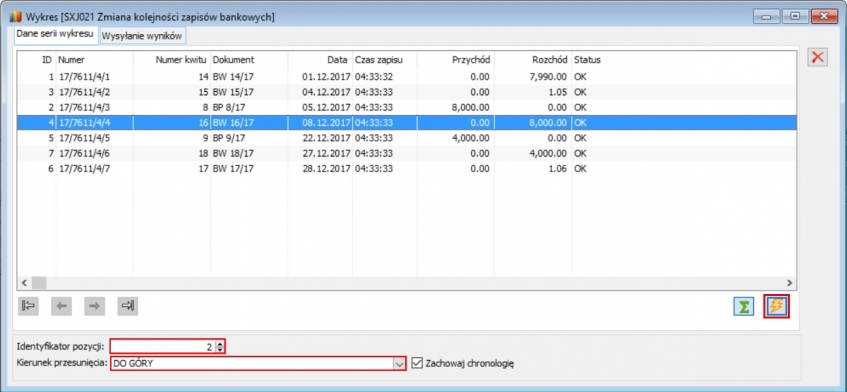This screenshot has height=392, width=847.
Task: Select highlighted row 17/7611/4/4
Action: [x=407, y=123]
